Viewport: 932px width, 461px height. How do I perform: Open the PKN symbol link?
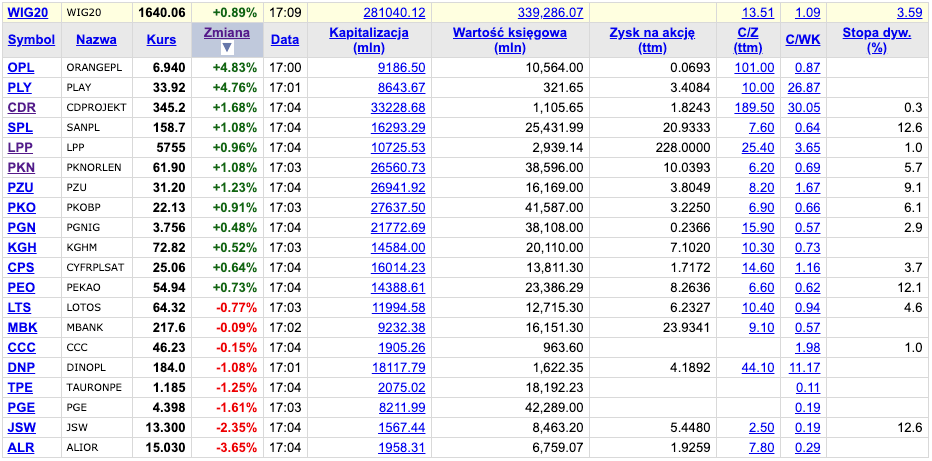point(21,167)
